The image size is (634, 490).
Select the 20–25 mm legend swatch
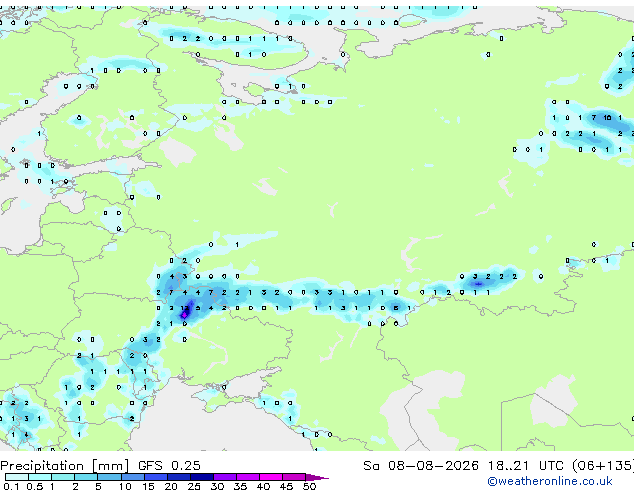tap(178, 477)
